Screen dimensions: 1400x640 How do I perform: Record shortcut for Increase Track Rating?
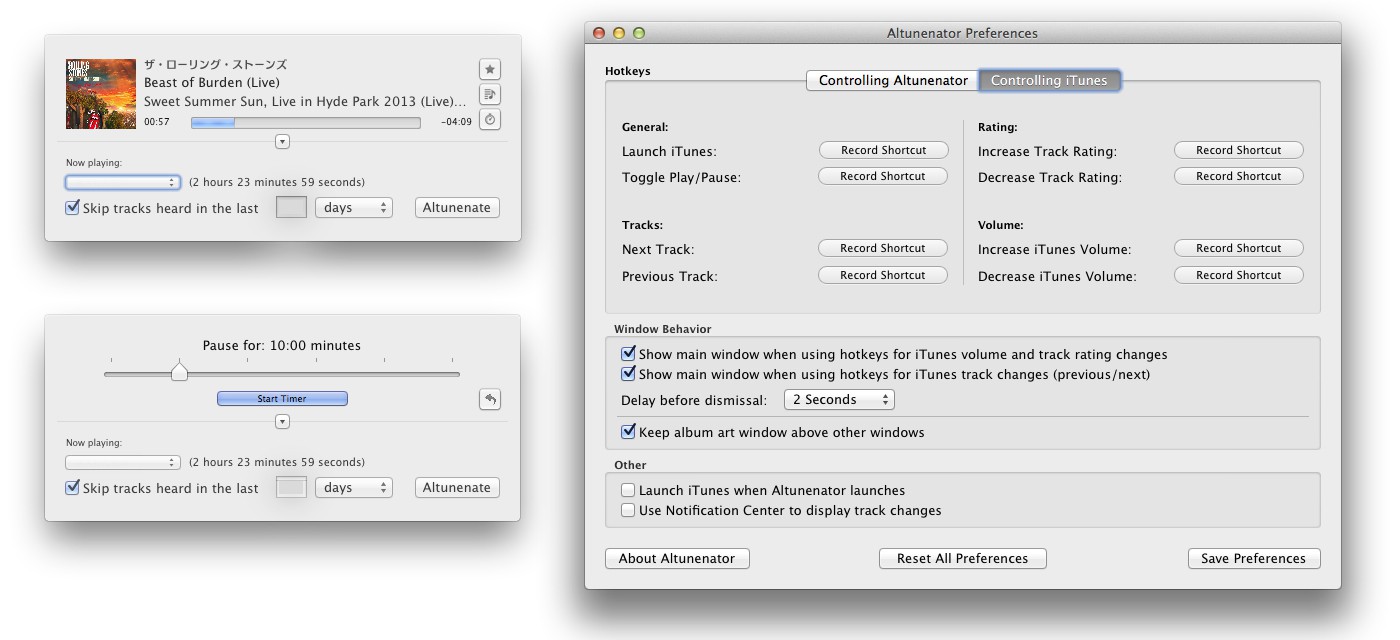tap(1238, 150)
